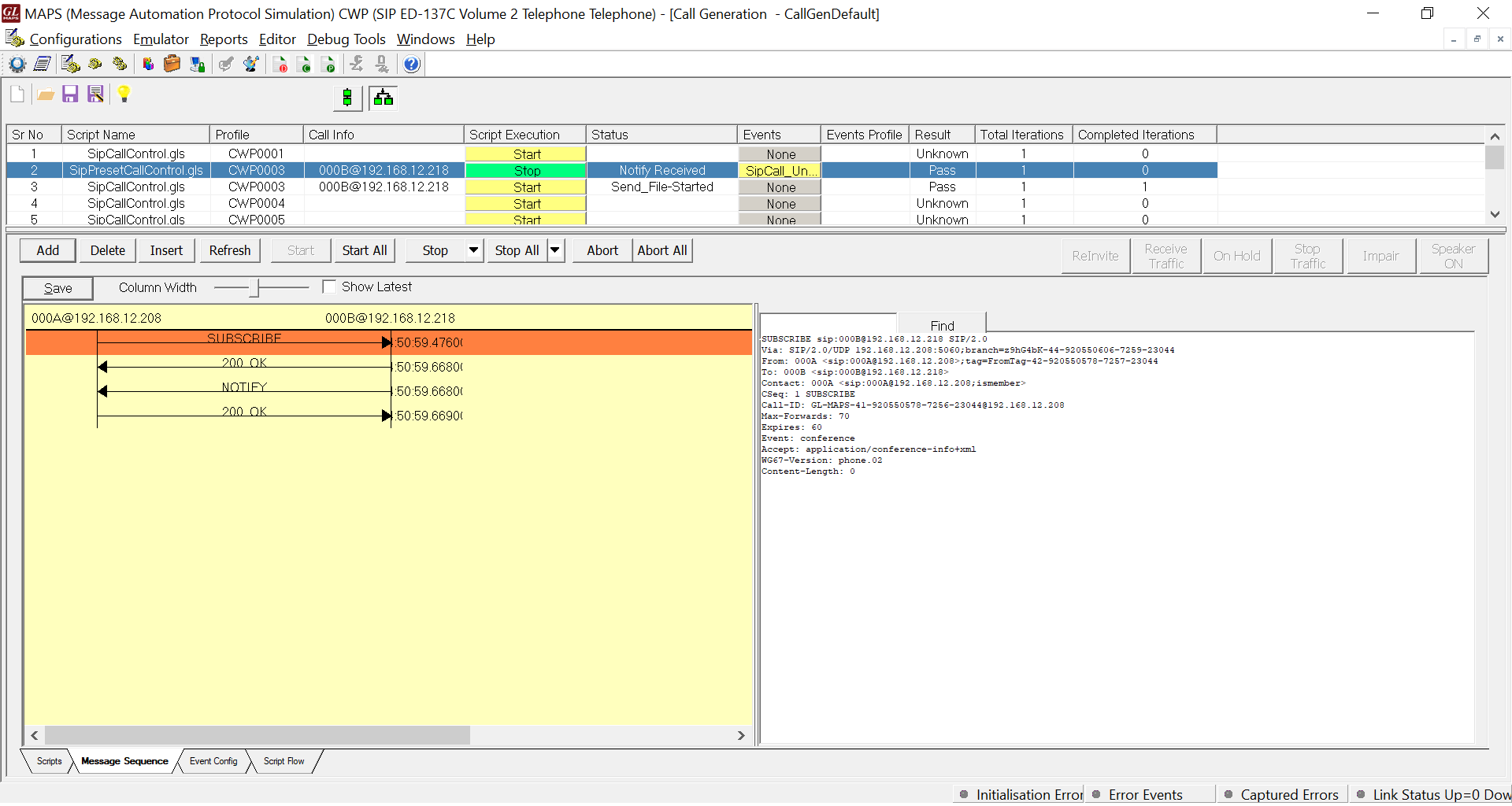1512x806 pixels.
Task: Click the document icon with red D
Action: 280,65
